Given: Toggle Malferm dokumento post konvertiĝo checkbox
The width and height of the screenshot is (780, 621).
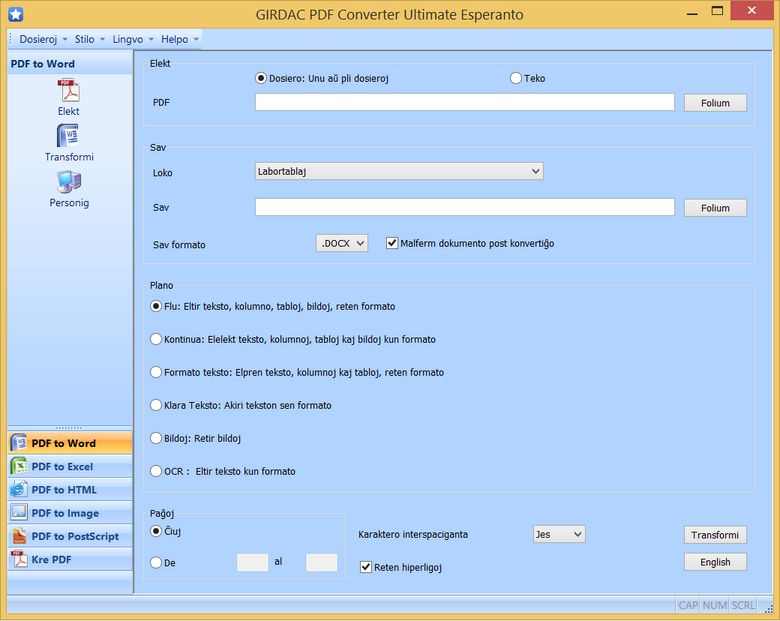Looking at the screenshot, I should [x=392, y=243].
